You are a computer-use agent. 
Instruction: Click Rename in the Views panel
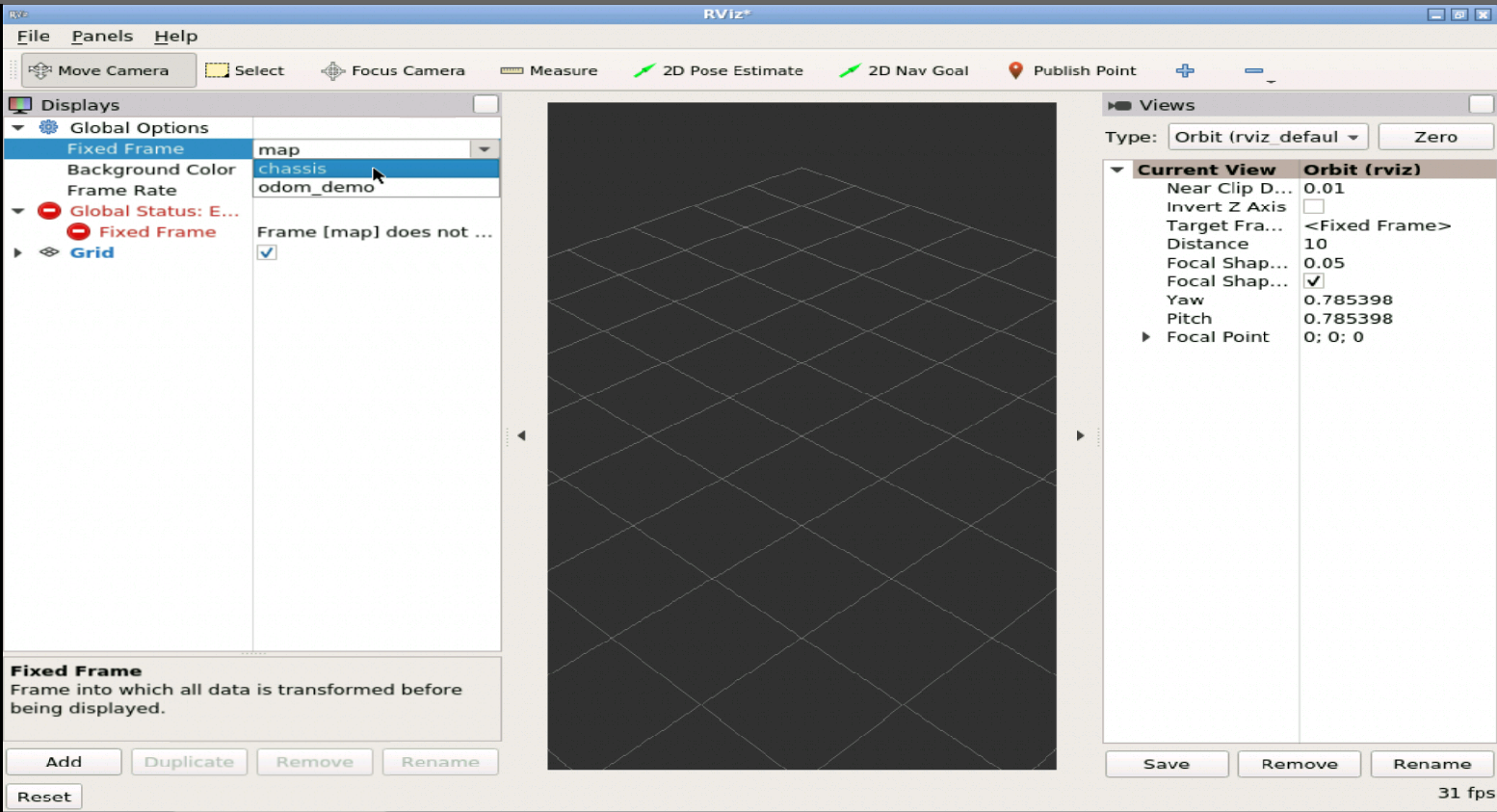point(1432,764)
